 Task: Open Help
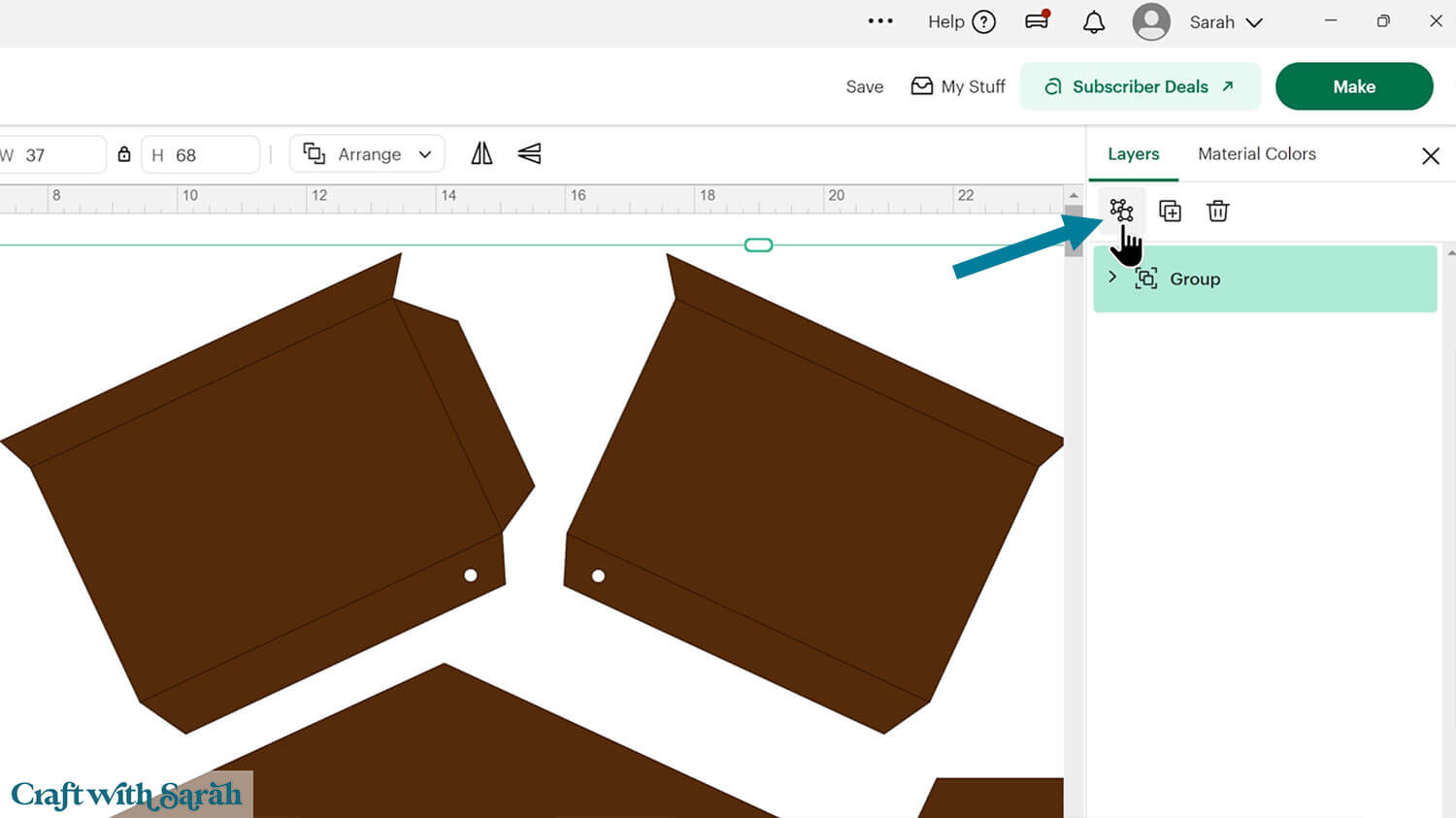click(x=961, y=21)
